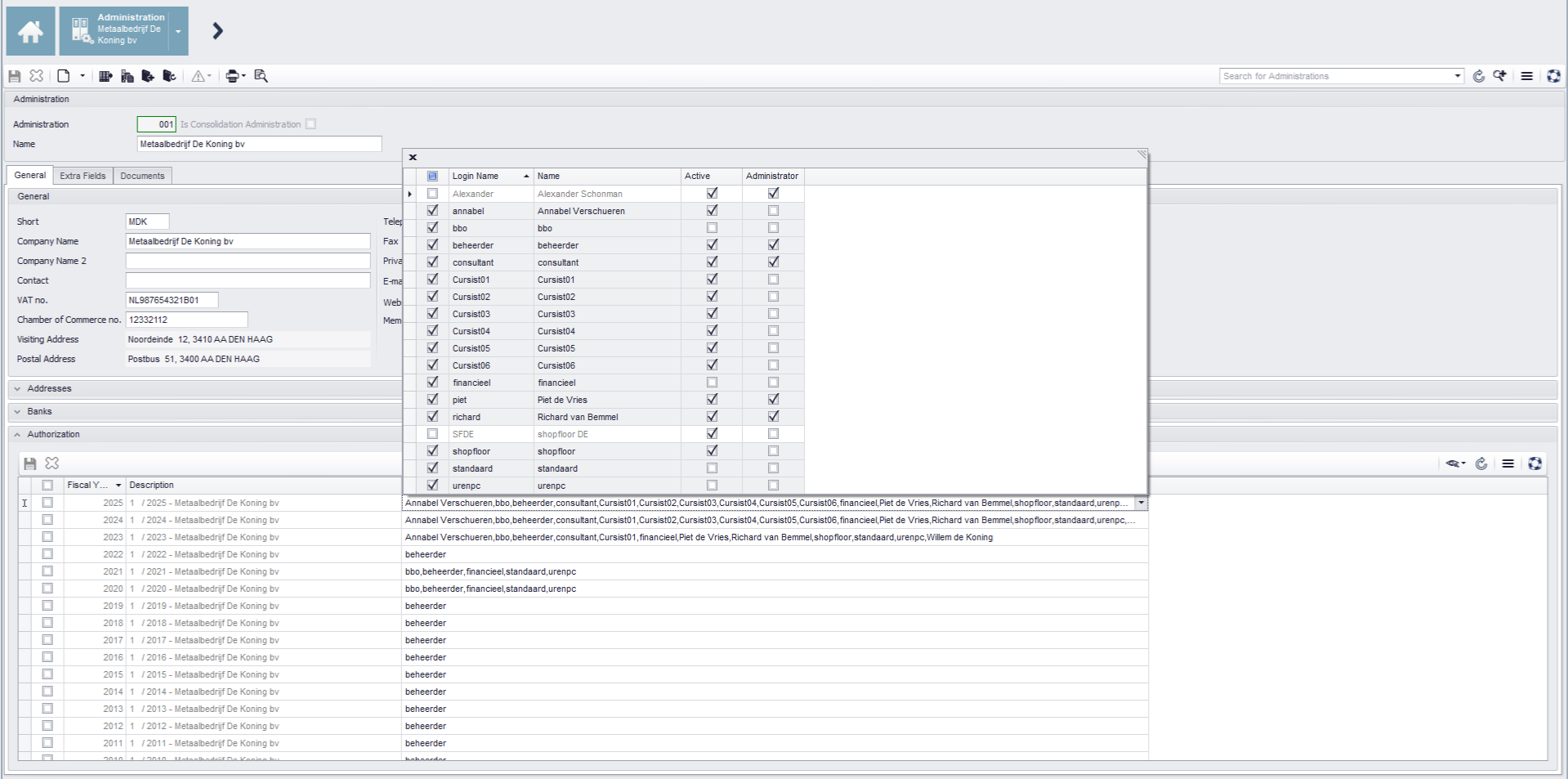Close the user selection popup

[413, 157]
